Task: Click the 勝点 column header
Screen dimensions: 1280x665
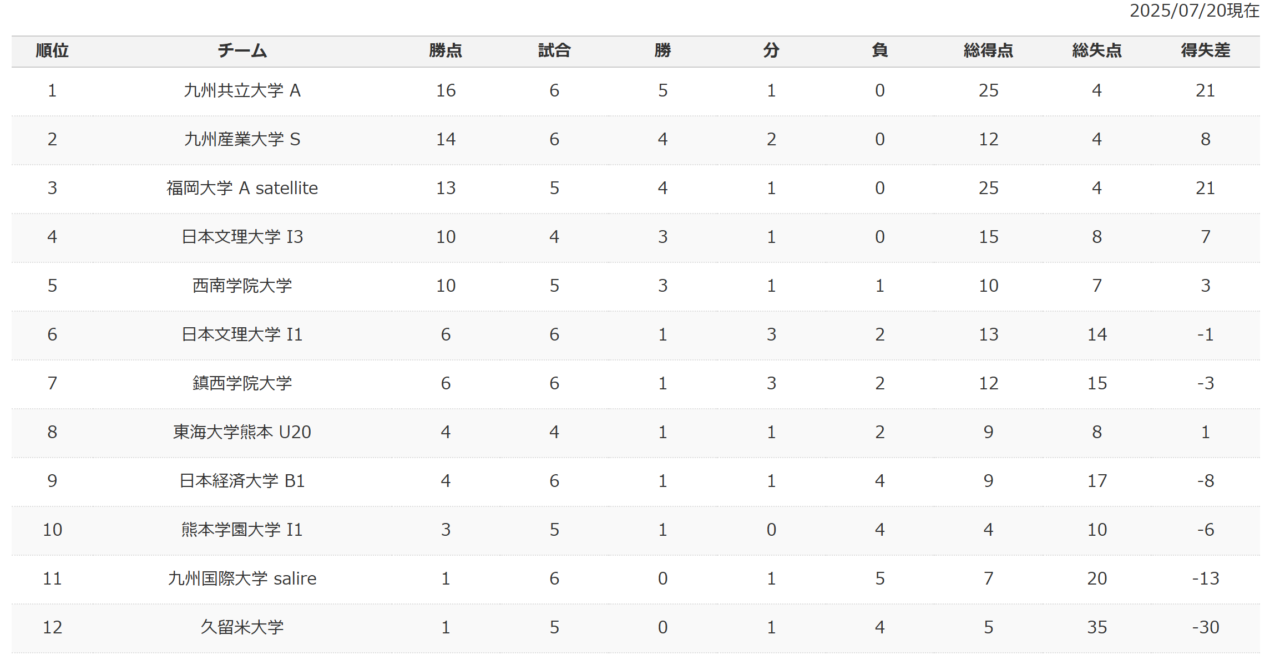Action: coord(446,51)
